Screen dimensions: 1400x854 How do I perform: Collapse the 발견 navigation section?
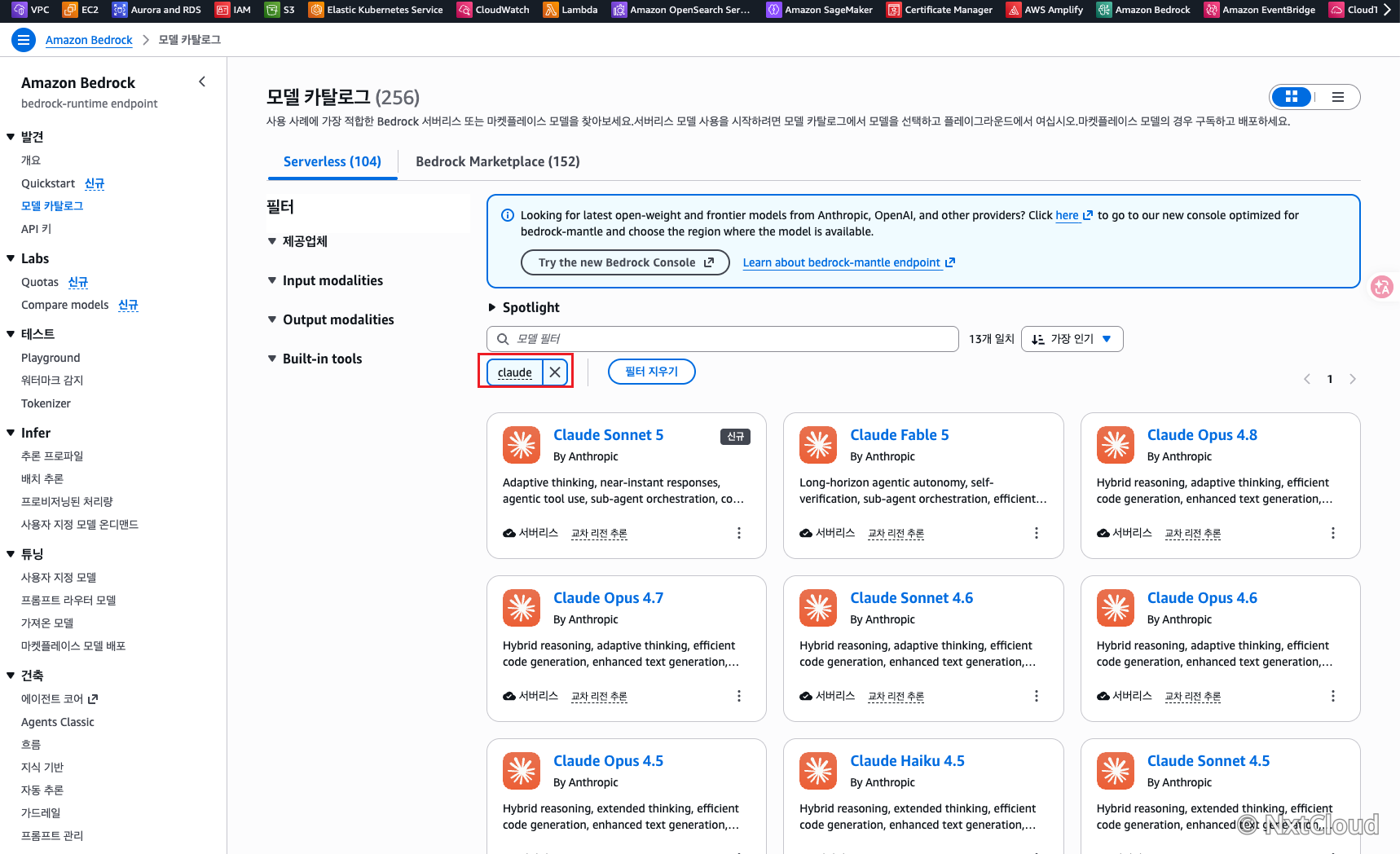tap(11, 137)
